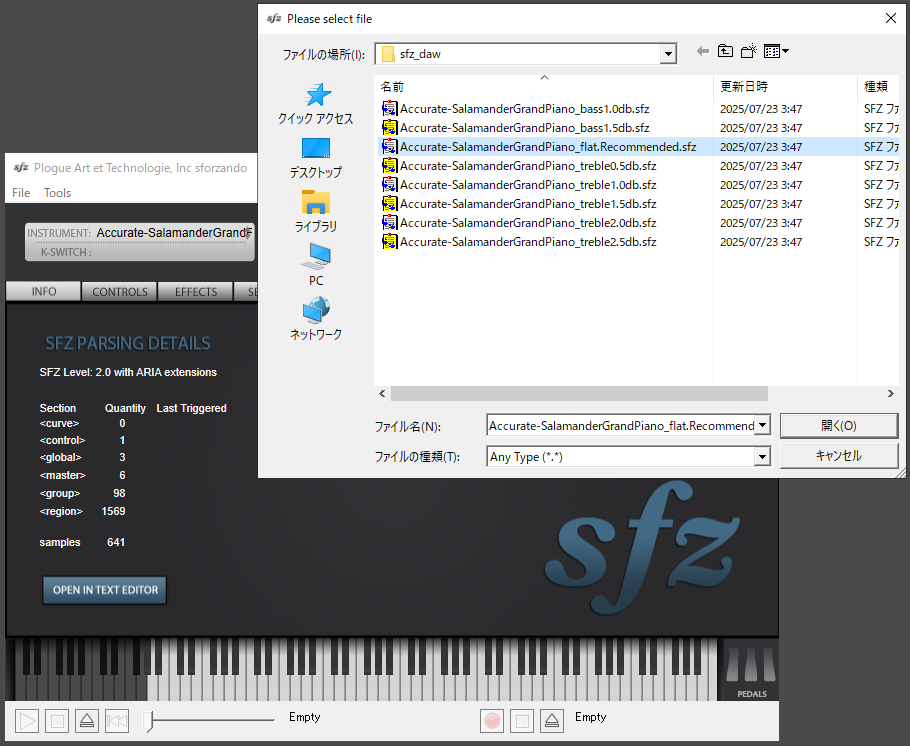Switch to the CONTROLS tab
This screenshot has height=746, width=910.
[120, 291]
